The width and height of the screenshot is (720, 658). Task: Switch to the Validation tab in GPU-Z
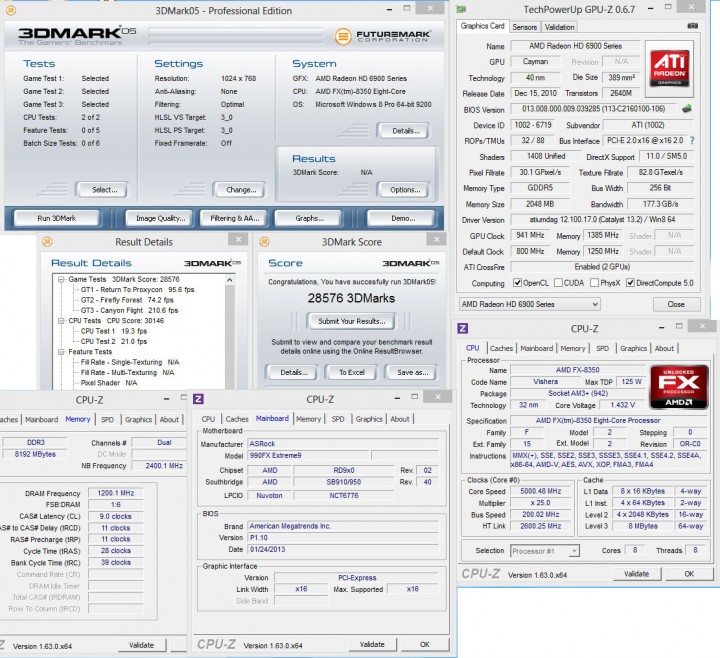pos(559,27)
